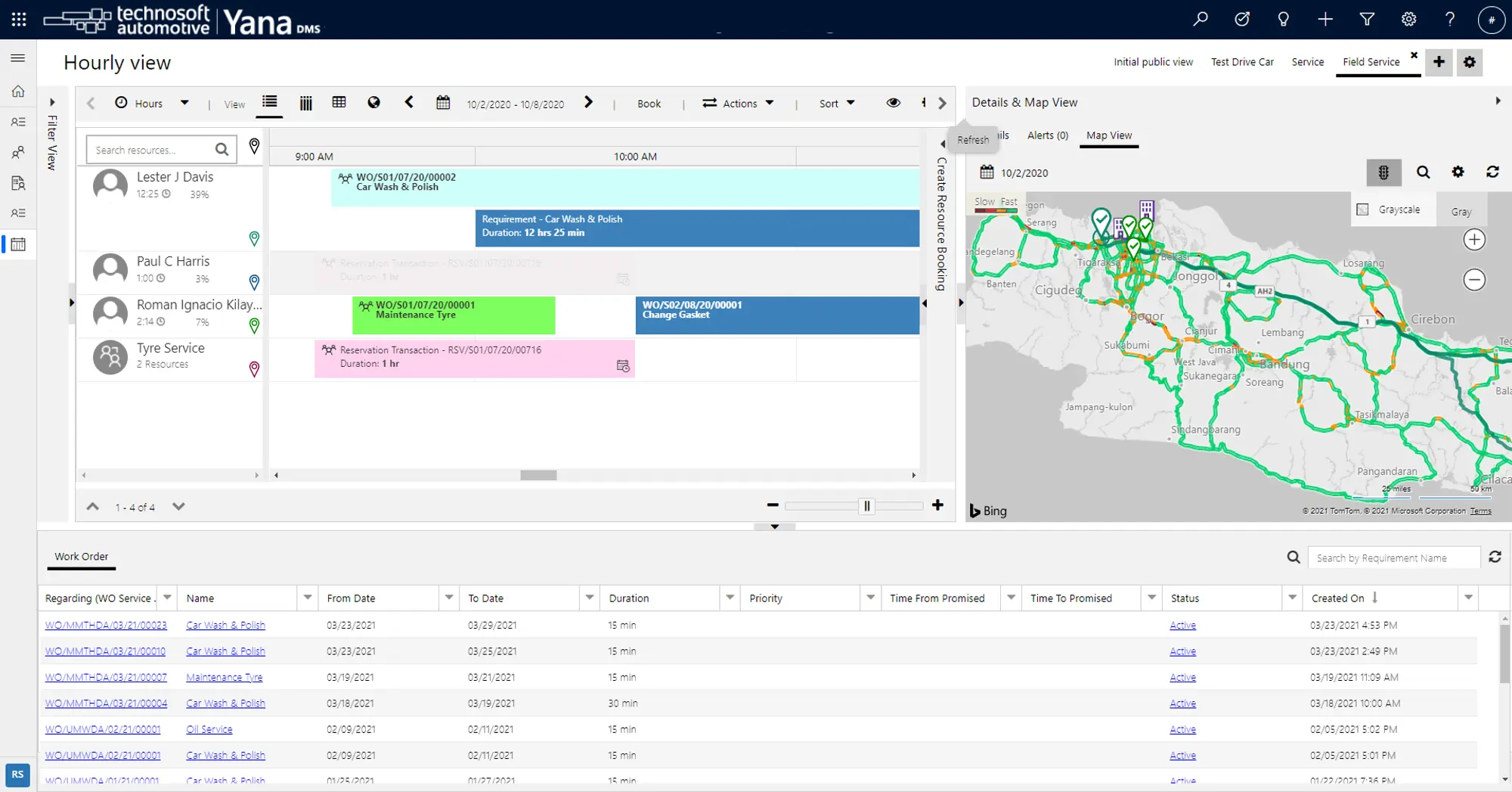Open the Status column filter dropdown
The image size is (1512, 792).
click(x=1292, y=598)
